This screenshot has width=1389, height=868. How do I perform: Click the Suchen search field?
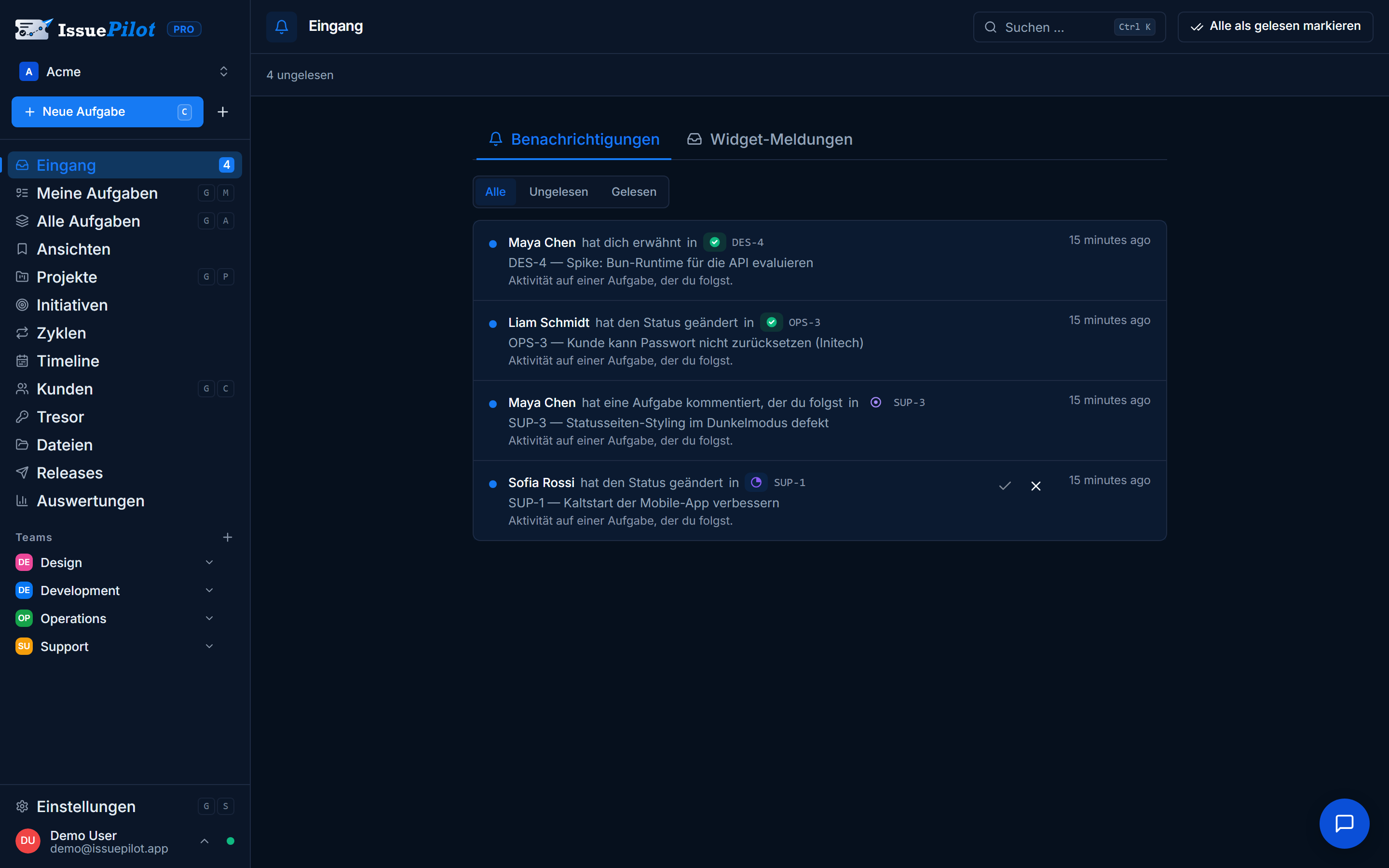coord(1069,27)
